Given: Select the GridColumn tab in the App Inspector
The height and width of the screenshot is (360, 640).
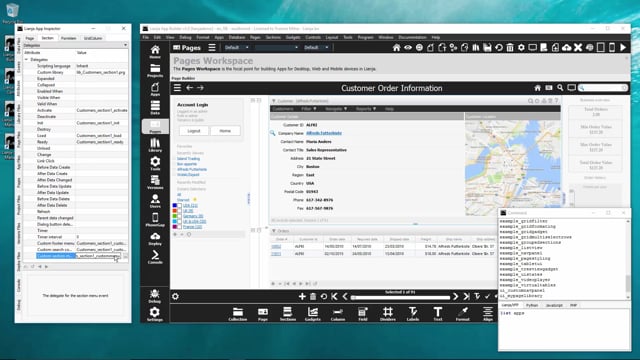Looking at the screenshot, I should (x=93, y=38).
